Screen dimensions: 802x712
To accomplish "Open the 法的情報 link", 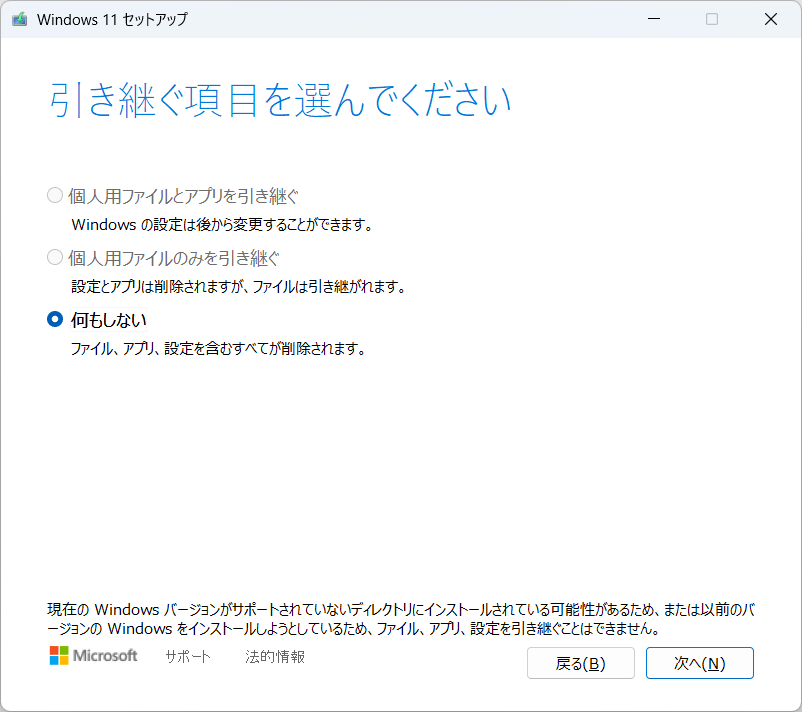I will tap(275, 656).
